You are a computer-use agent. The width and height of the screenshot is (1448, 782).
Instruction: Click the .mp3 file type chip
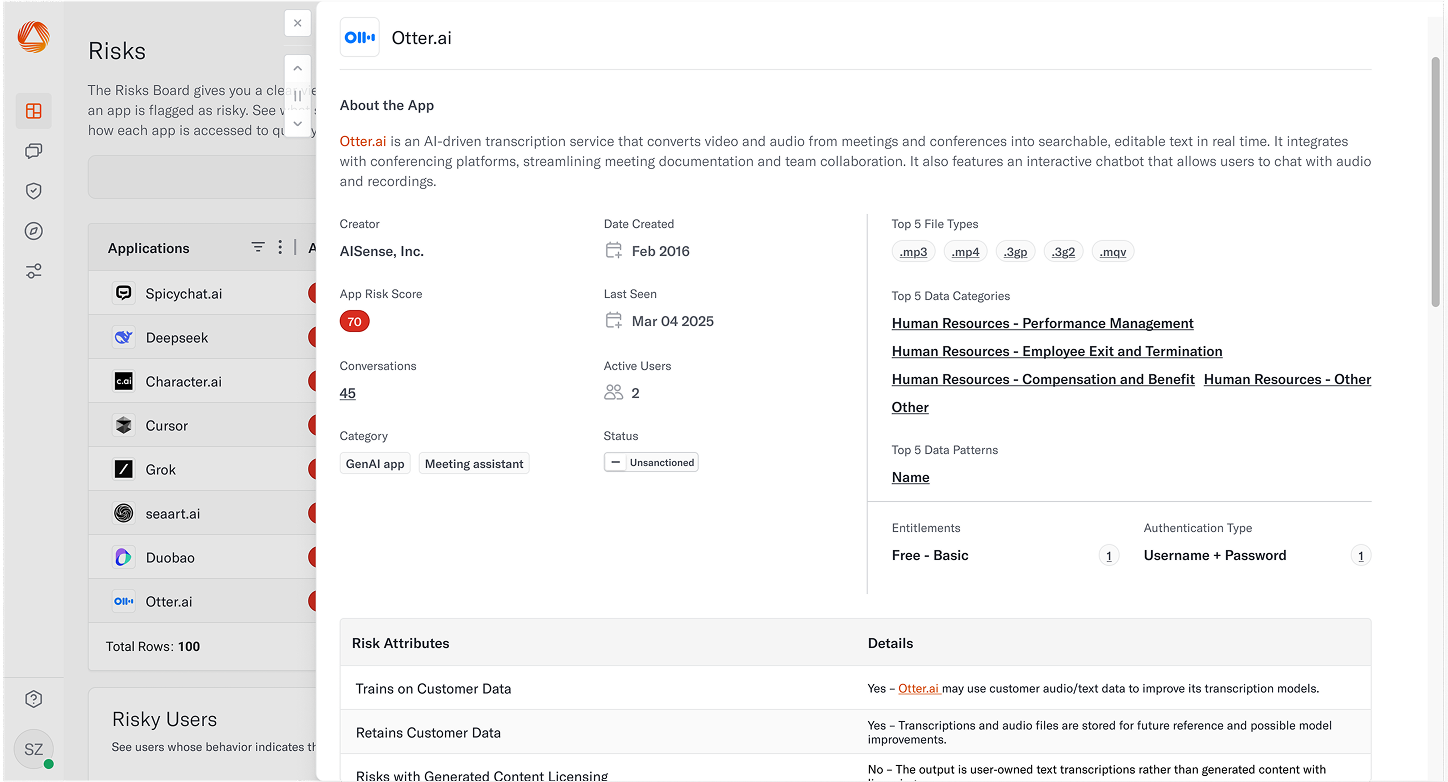(x=914, y=252)
